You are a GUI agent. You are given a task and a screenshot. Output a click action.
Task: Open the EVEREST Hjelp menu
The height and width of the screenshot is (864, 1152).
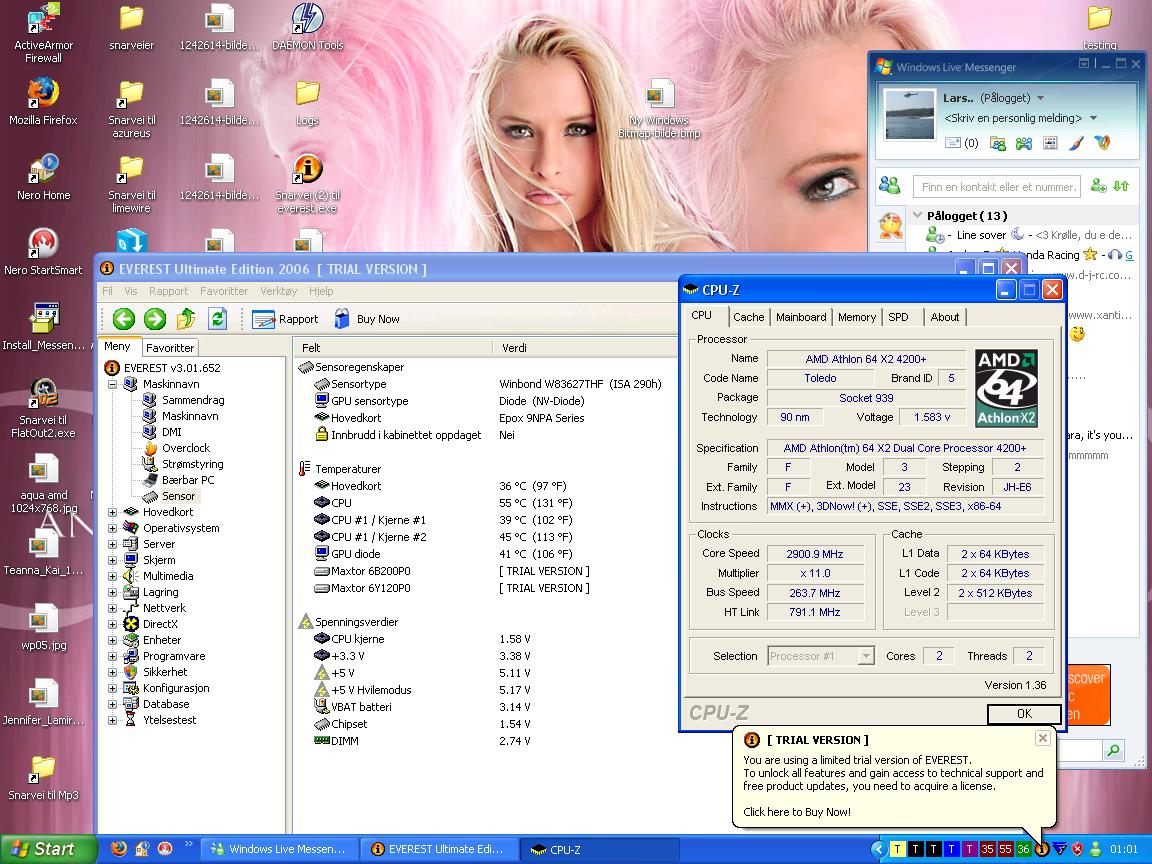click(321, 291)
